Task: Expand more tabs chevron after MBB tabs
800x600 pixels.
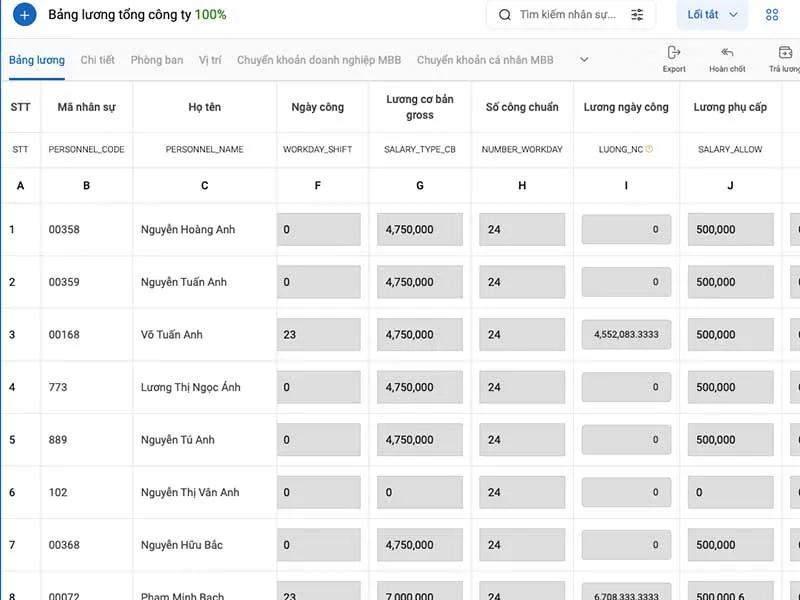Action: click(x=584, y=60)
